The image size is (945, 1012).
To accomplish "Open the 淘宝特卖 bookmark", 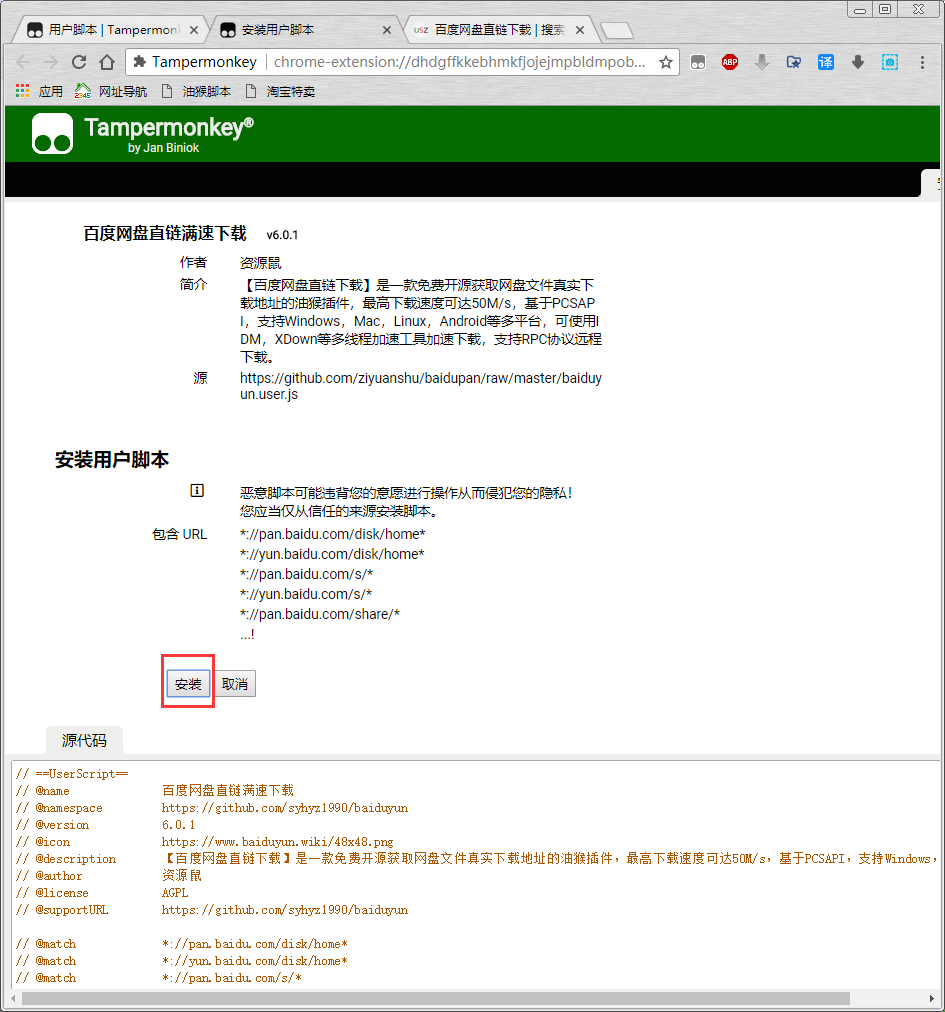I will 280,91.
